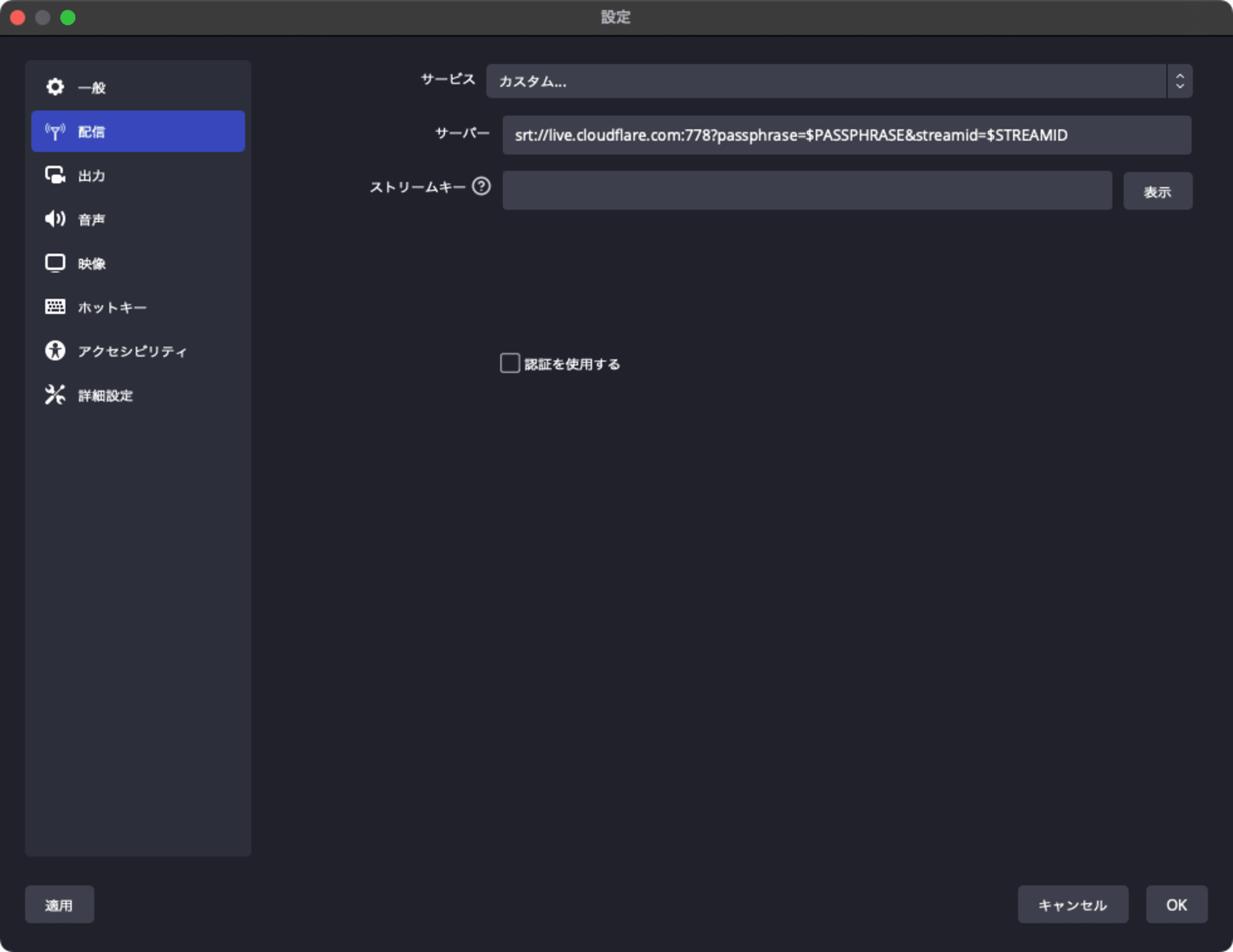This screenshot has height=952, width=1233.
Task: Click the アクセシビリティ accessibility icon
Action: pos(55,351)
